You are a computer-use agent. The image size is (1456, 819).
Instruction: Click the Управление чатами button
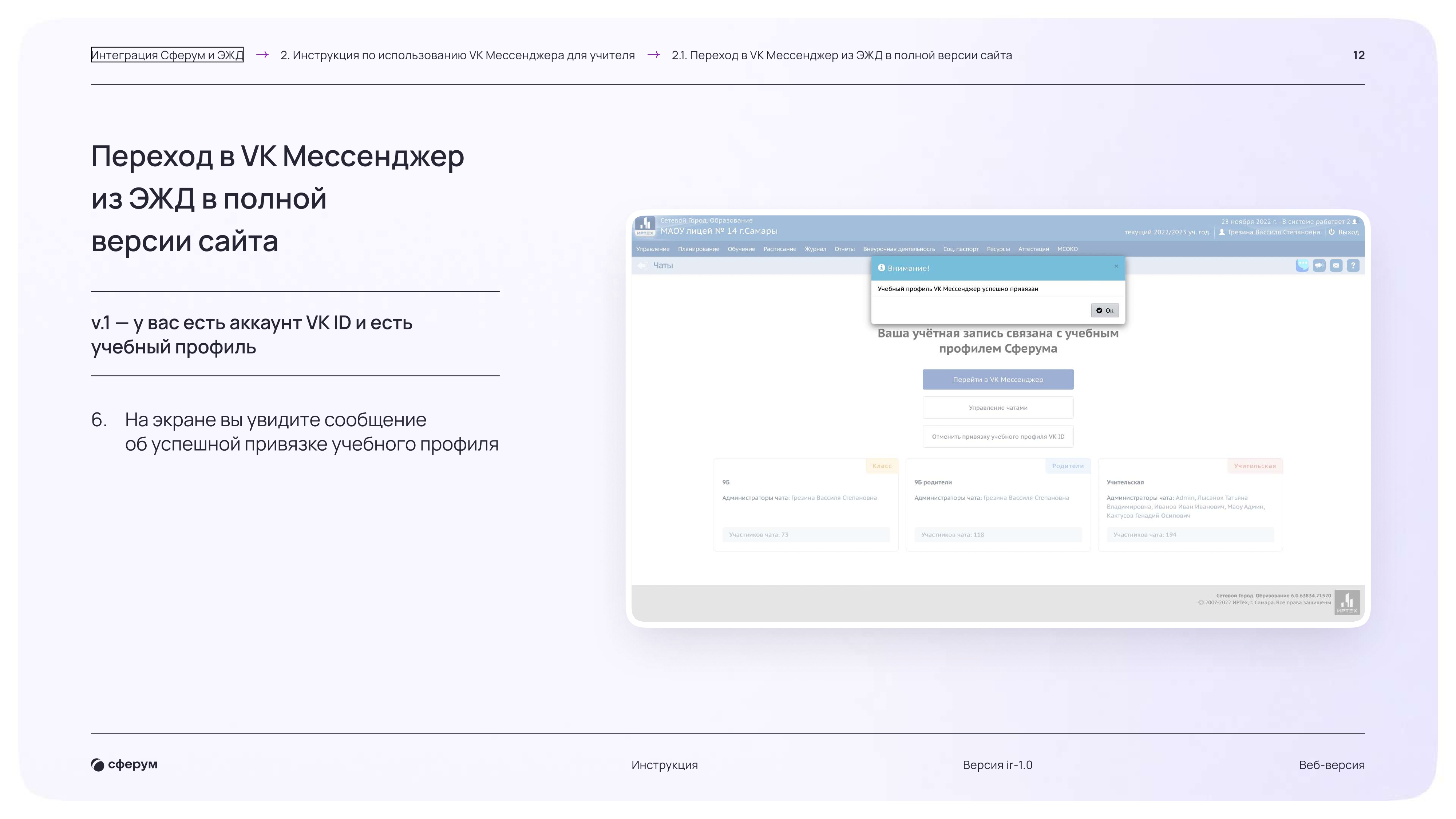pos(998,408)
